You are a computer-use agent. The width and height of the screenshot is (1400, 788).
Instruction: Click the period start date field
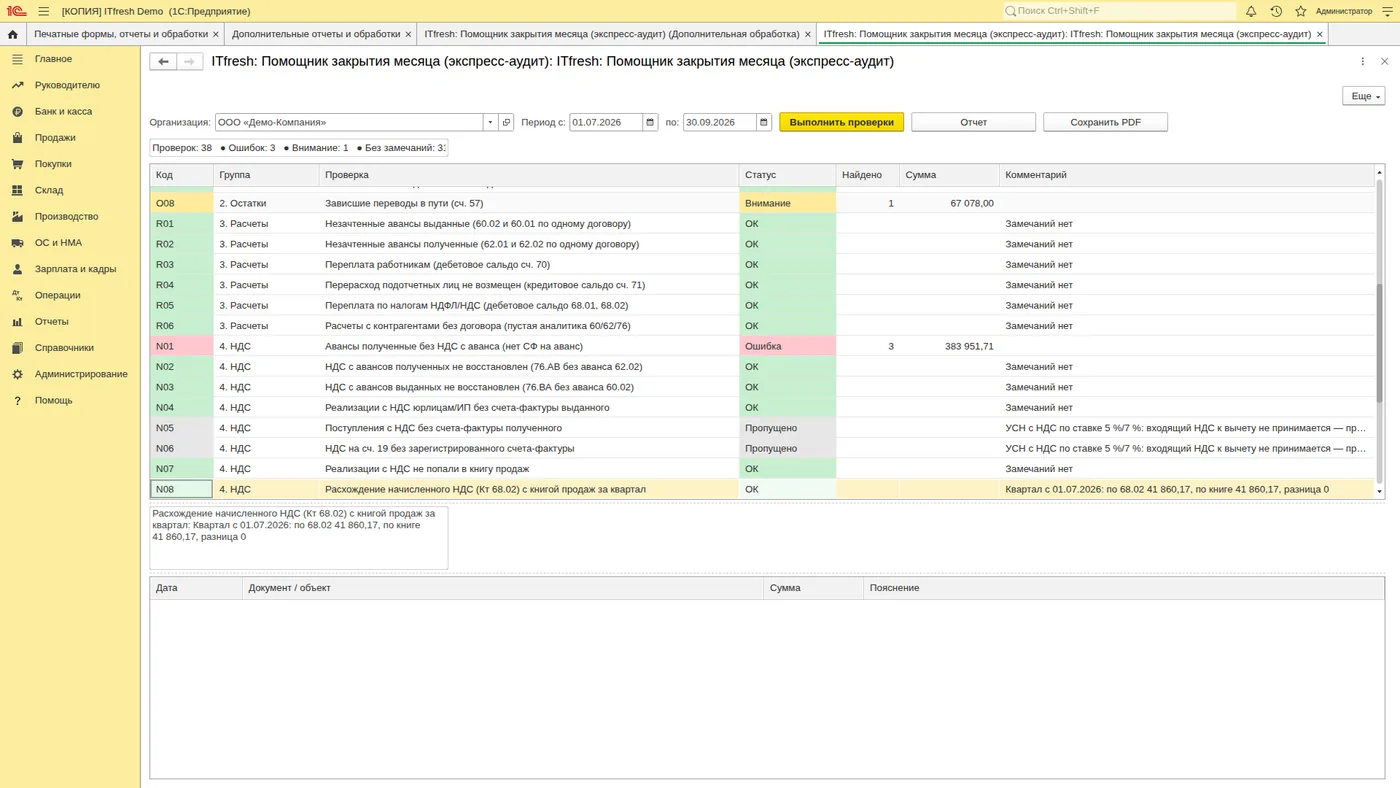tap(606, 122)
